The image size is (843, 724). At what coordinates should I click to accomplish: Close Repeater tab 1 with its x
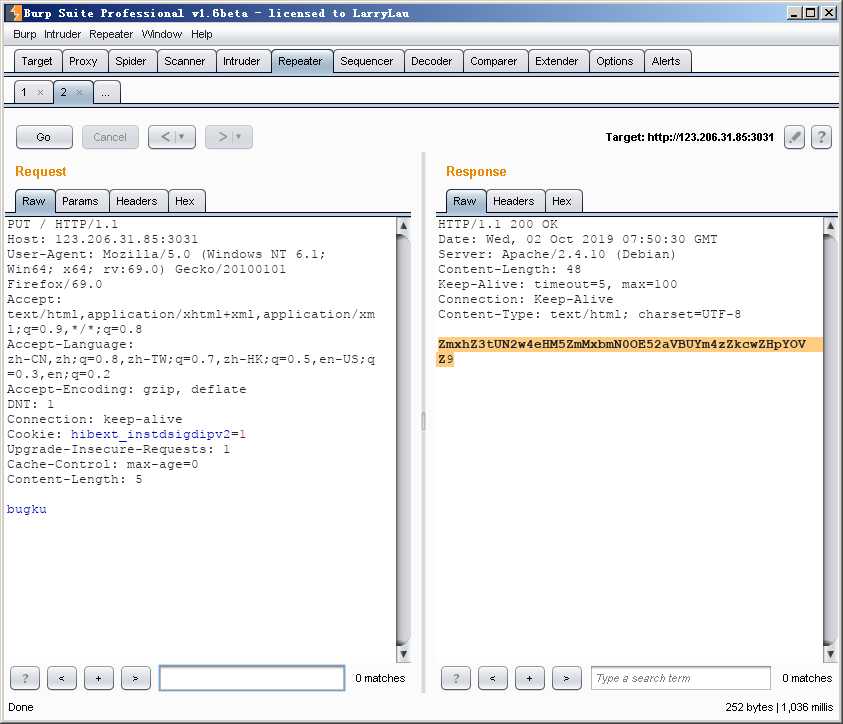[x=40, y=92]
